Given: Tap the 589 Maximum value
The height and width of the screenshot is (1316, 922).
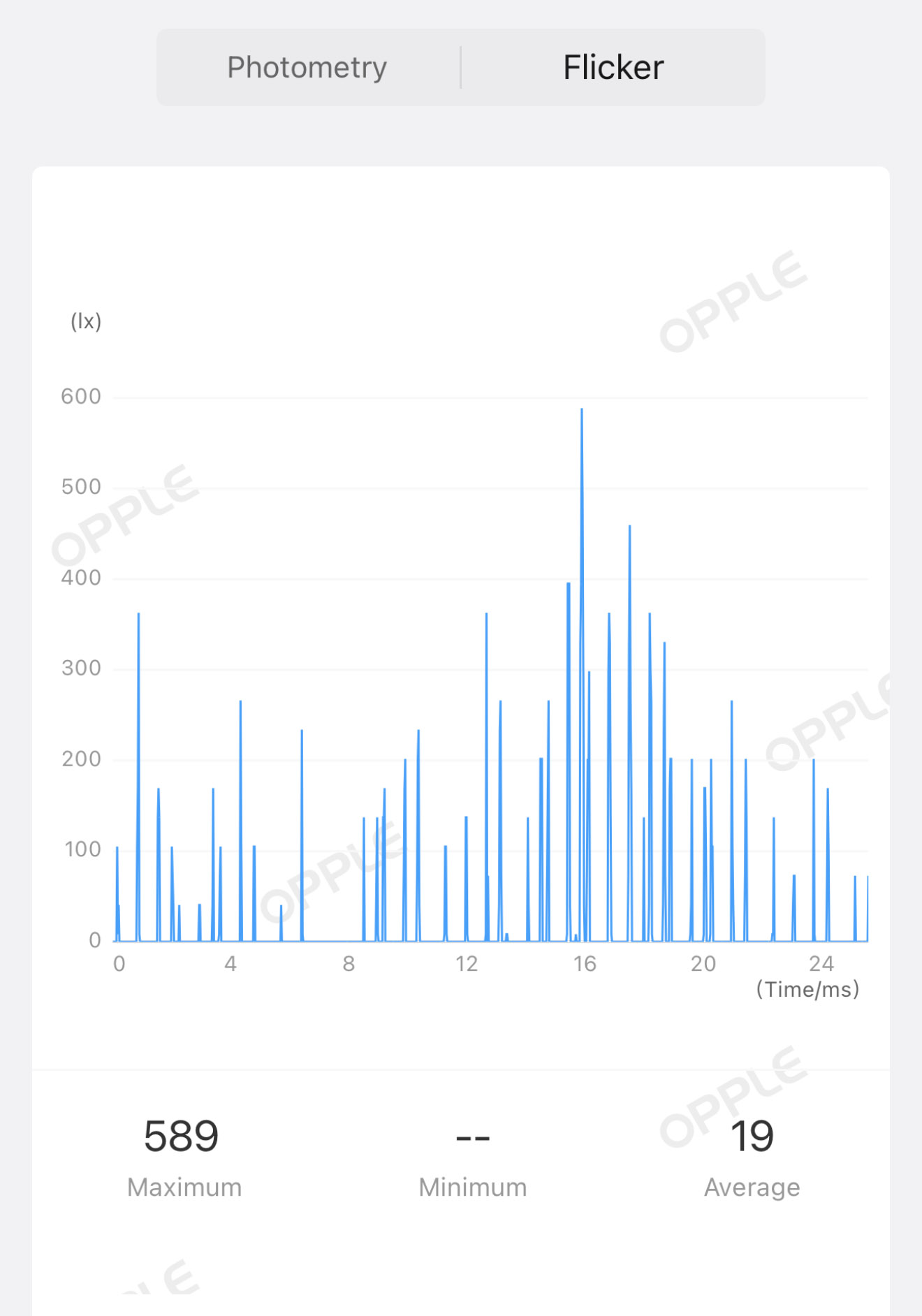Looking at the screenshot, I should (x=181, y=1136).
